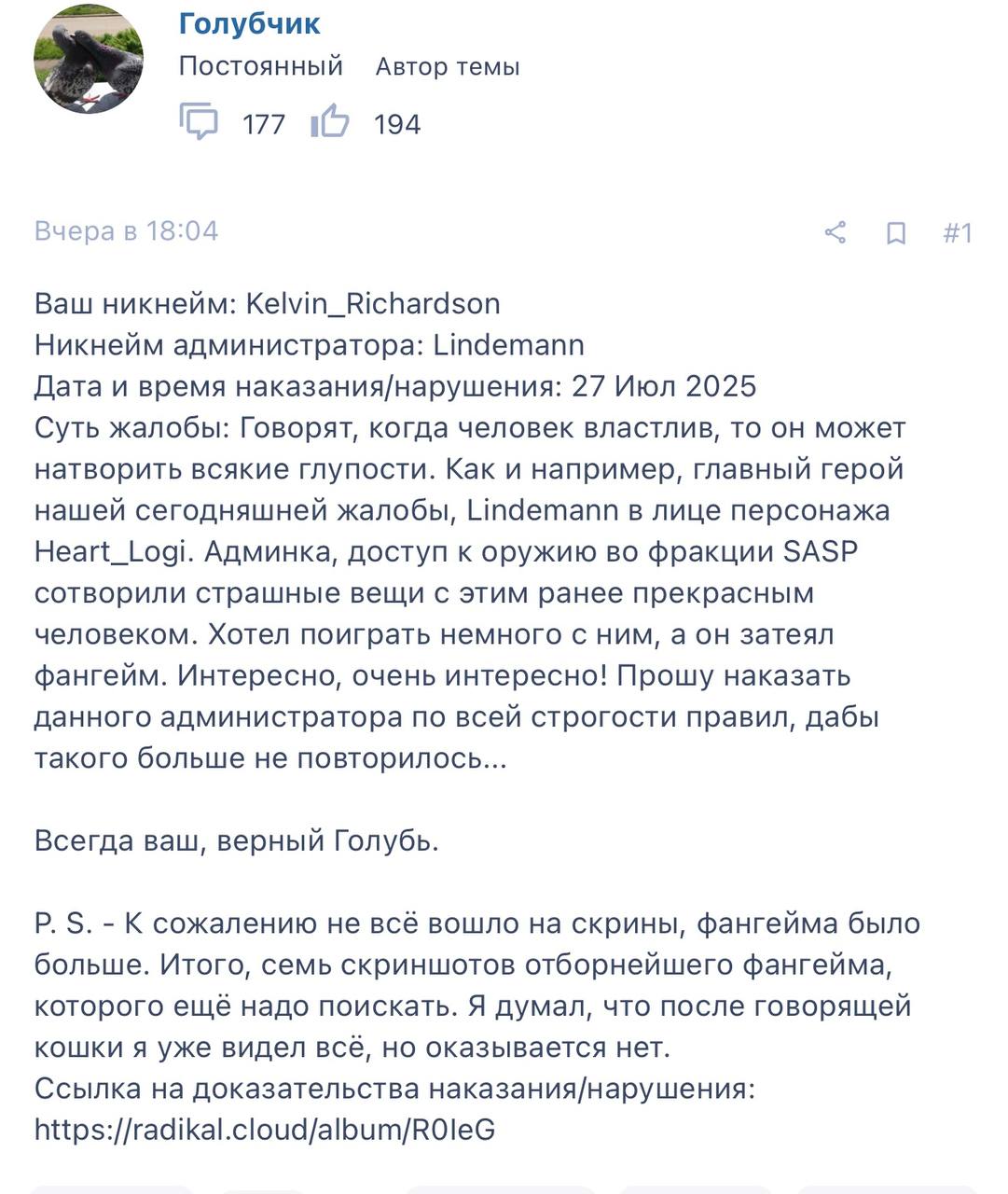The width and height of the screenshot is (1008, 1194).
Task: Open the Голубчик user profile
Action: 249,23
